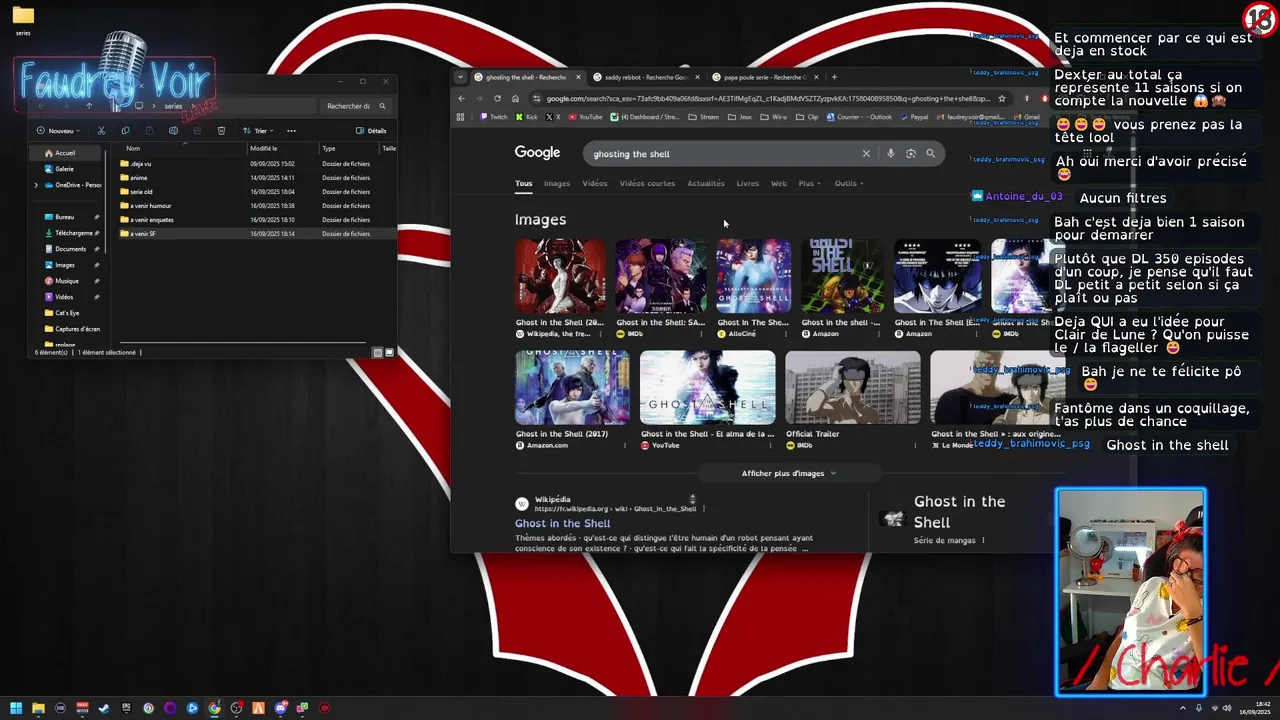
Task: Open Steam from the taskbar
Action: click(x=103, y=708)
